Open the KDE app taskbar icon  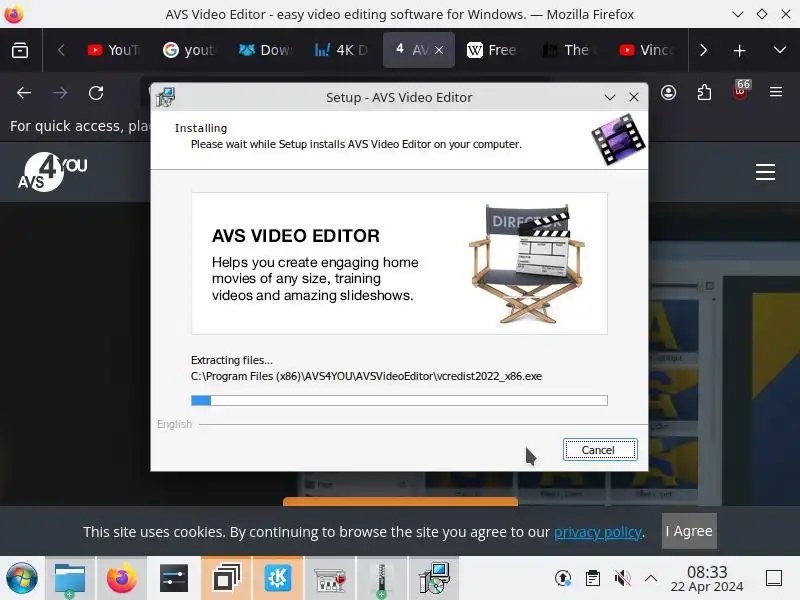click(278, 579)
